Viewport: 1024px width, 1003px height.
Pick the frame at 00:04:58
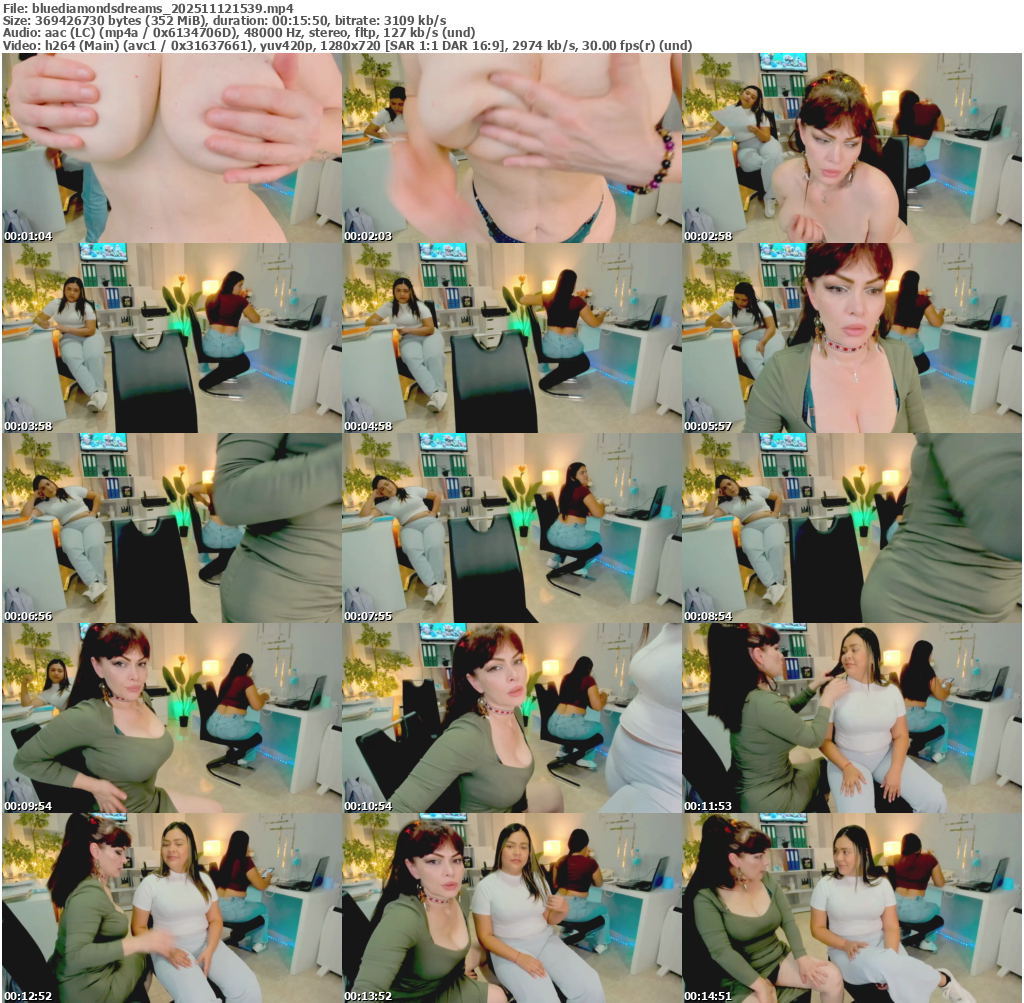click(512, 338)
